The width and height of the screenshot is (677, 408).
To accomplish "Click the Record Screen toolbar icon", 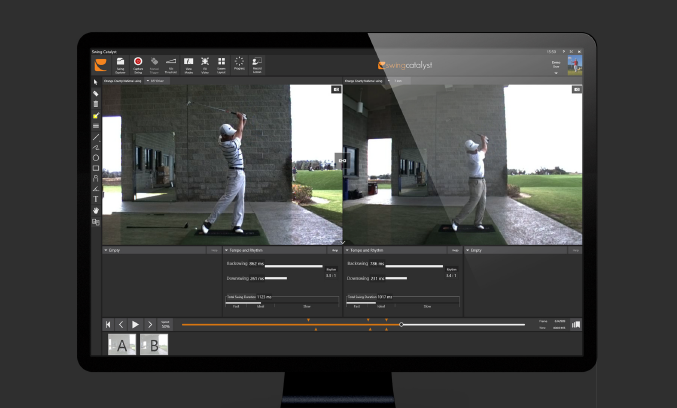I will point(257,63).
